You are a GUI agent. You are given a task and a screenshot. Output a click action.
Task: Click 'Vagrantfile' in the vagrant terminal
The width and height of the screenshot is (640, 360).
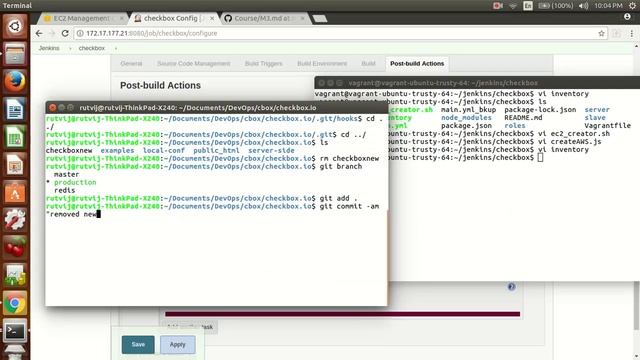[607, 126]
